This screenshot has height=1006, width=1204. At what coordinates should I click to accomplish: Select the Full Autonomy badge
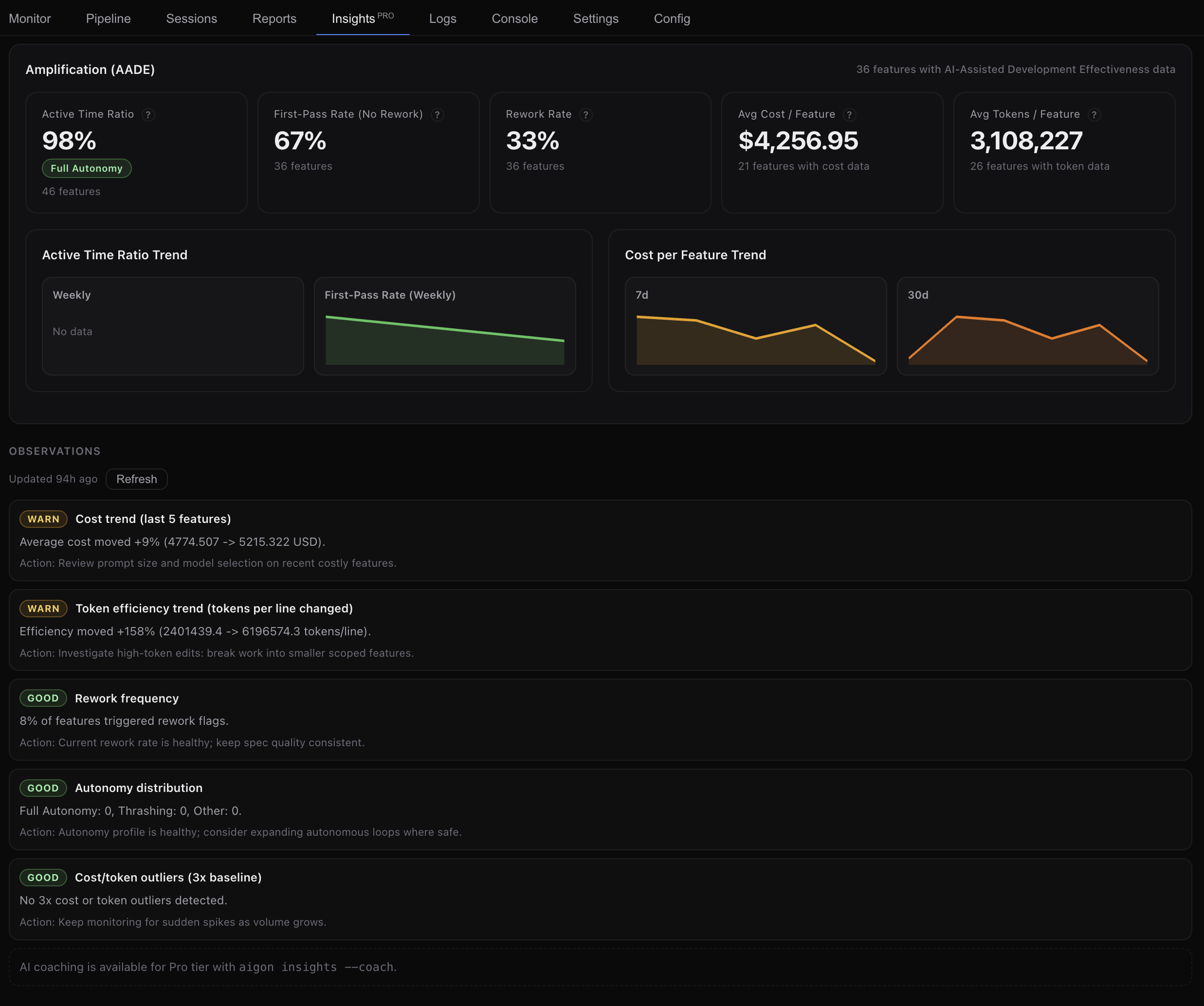[86, 168]
